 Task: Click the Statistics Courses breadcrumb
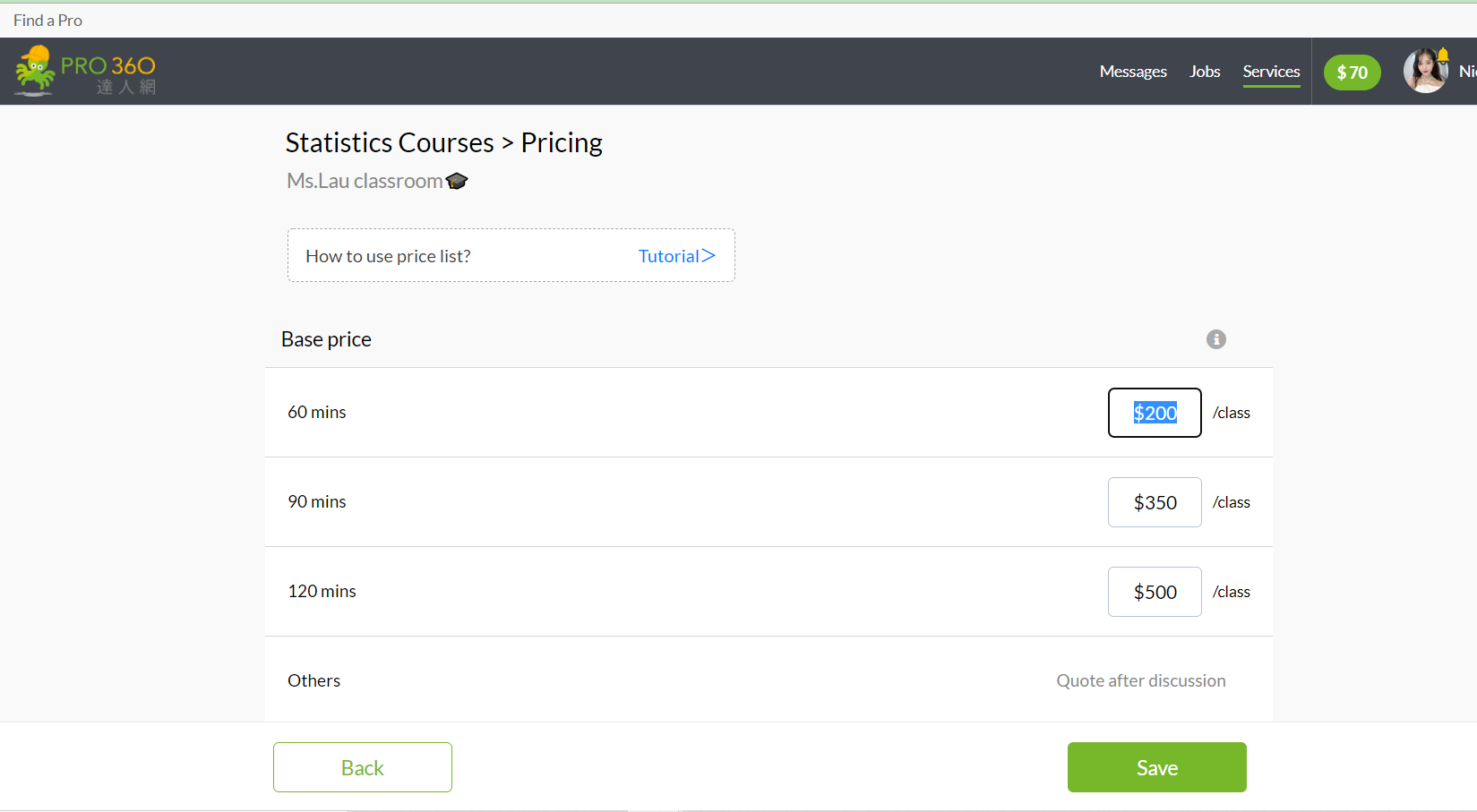390,143
